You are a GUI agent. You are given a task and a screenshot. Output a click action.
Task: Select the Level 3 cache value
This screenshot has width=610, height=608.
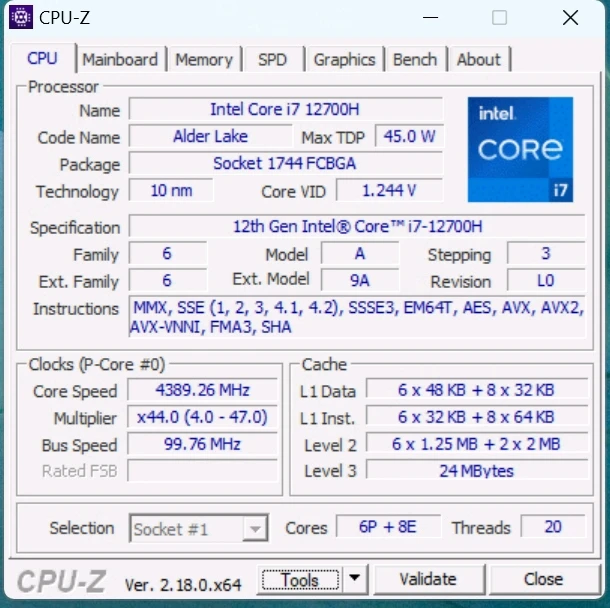(476, 470)
